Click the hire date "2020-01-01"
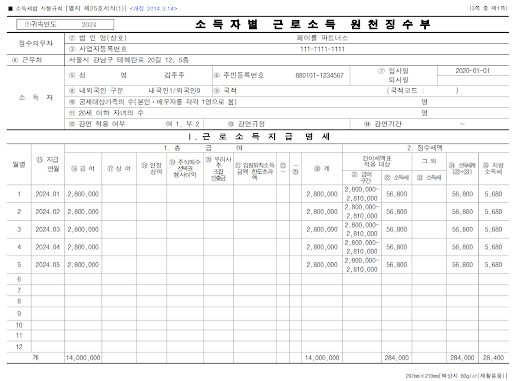512x381 pixels. pyautogui.click(x=472, y=71)
